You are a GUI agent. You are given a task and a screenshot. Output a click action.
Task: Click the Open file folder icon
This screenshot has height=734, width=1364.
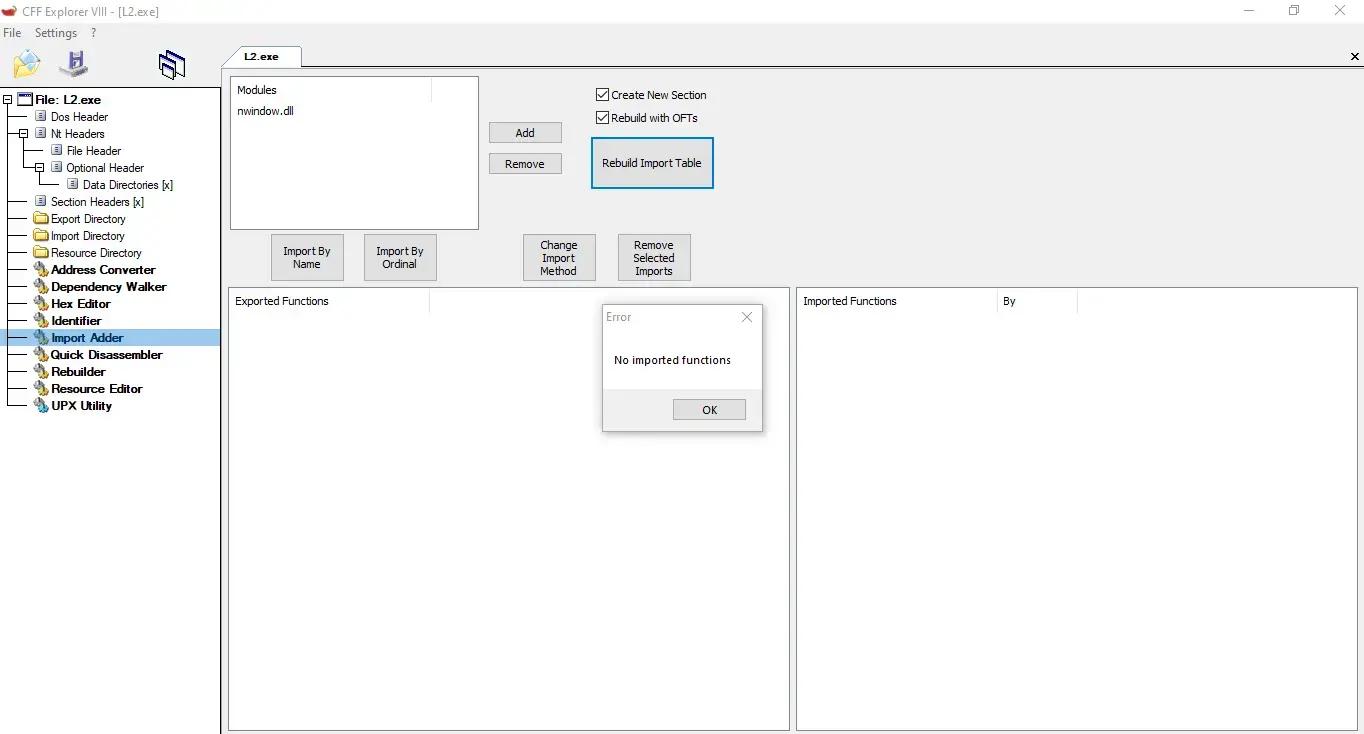26,65
